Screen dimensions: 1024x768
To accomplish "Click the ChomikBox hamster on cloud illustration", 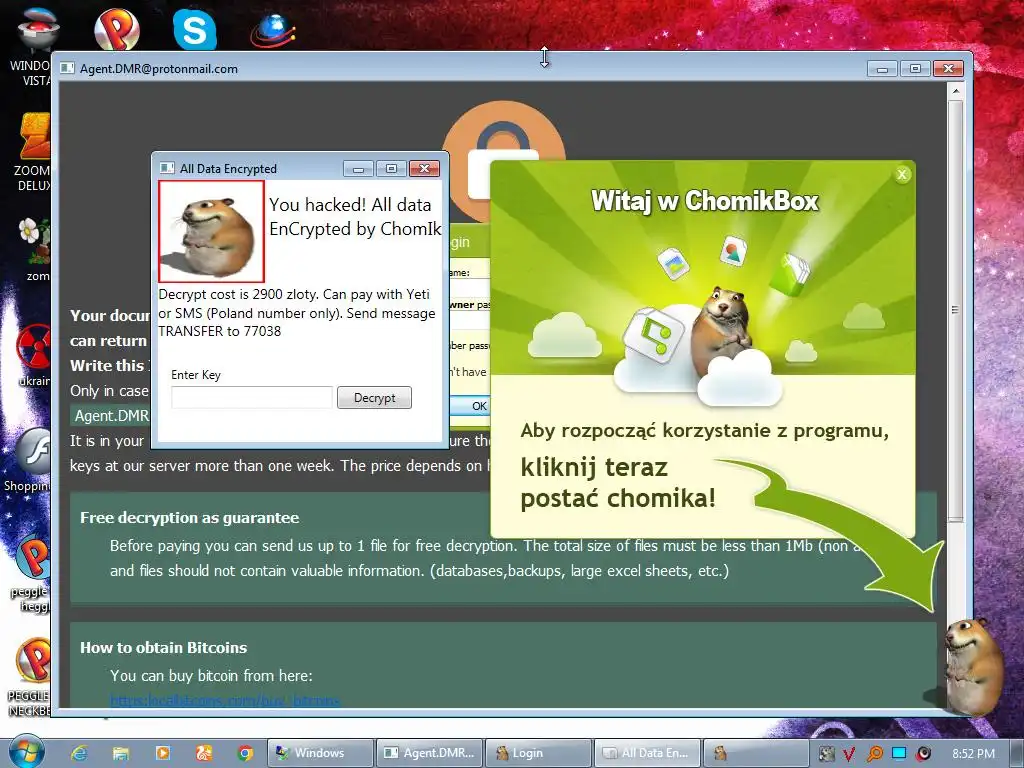I will click(722, 332).
